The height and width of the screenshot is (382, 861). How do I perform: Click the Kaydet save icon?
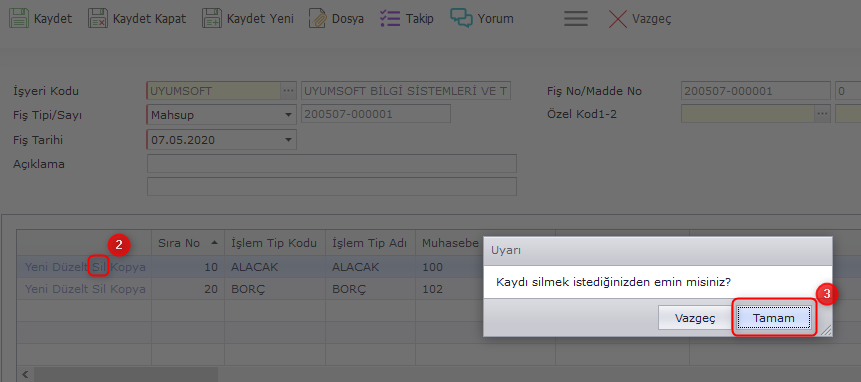click(x=18, y=18)
